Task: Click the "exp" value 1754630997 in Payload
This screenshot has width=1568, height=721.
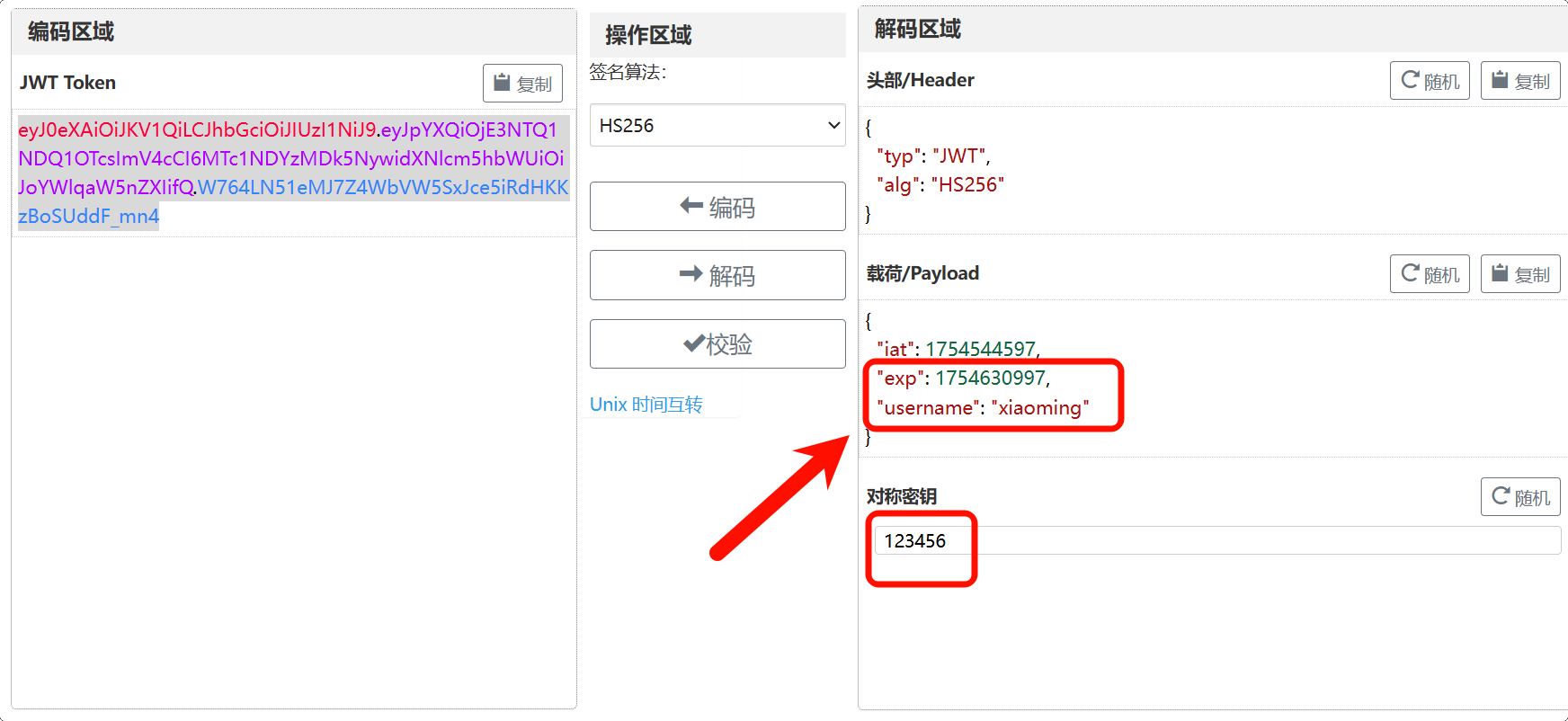Action: [990, 378]
